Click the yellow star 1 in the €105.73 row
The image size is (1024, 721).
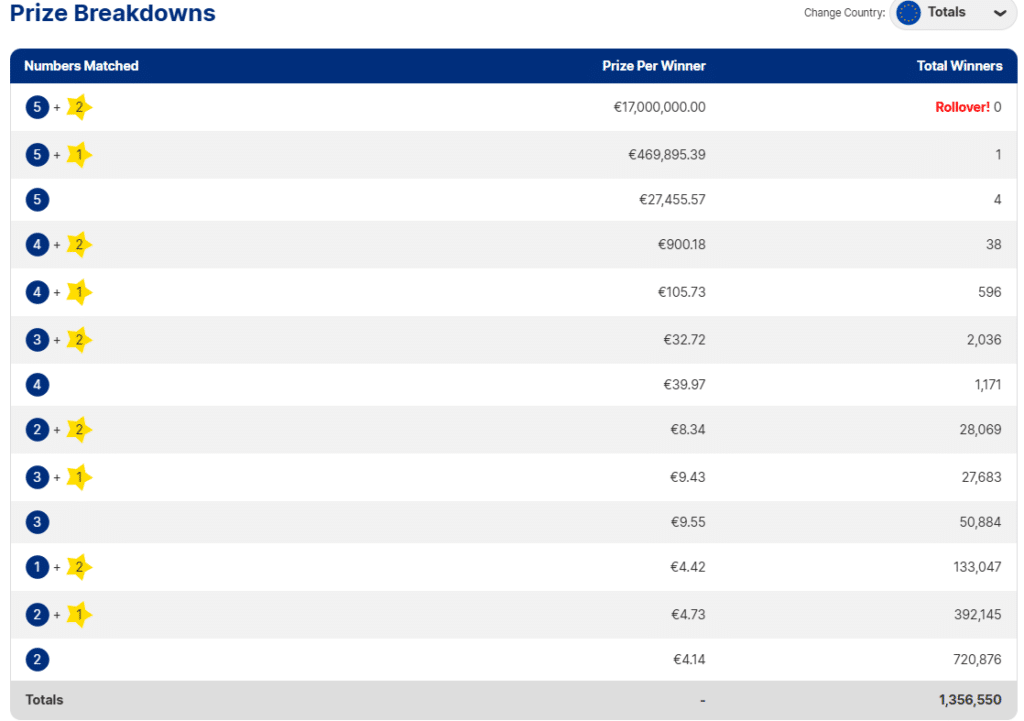click(x=79, y=293)
